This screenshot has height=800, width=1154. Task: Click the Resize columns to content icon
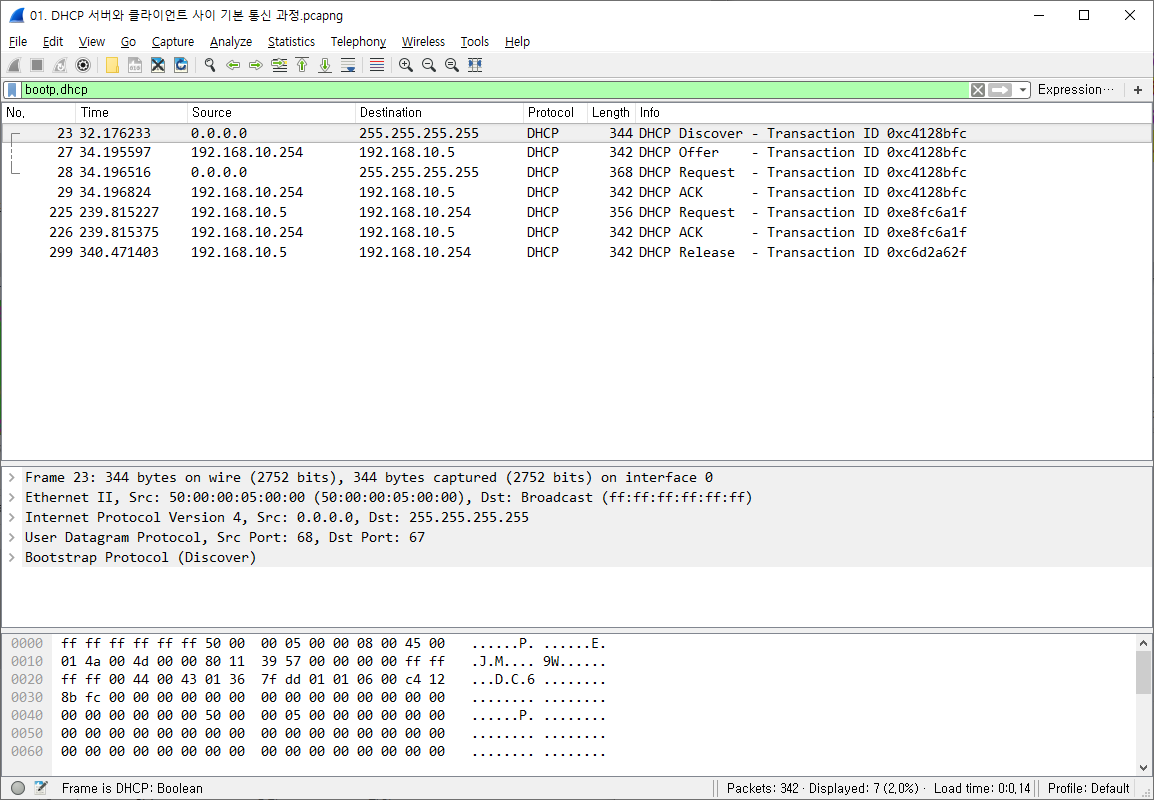(475, 66)
